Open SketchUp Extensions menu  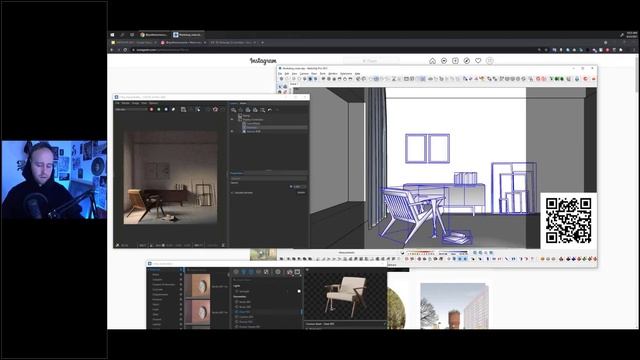346,73
